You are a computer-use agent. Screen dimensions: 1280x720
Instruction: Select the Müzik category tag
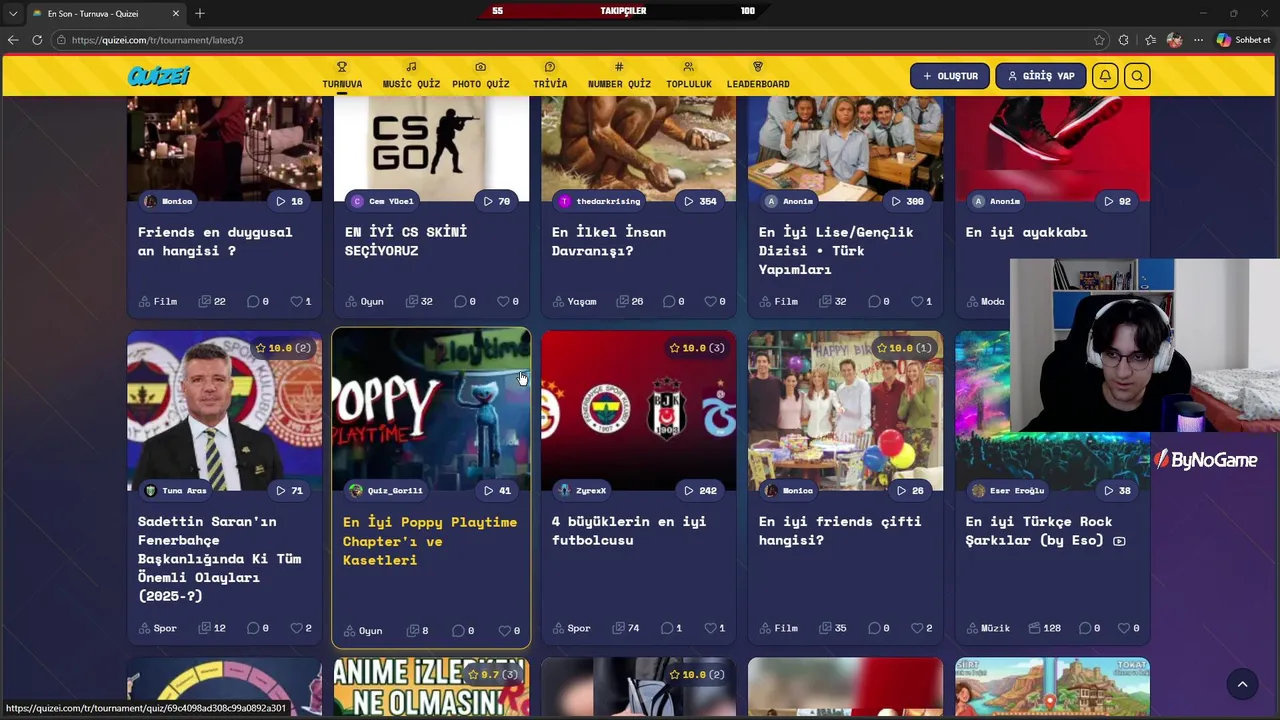(988, 628)
